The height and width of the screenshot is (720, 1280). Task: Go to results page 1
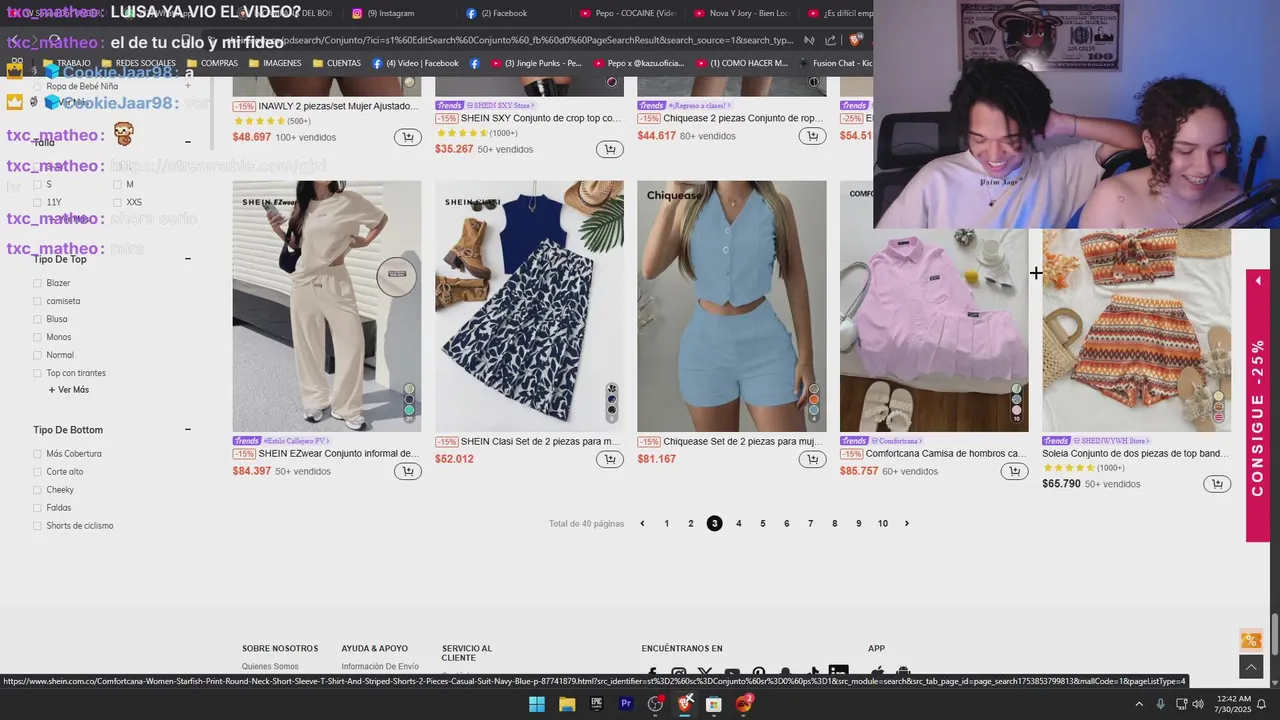point(667,524)
